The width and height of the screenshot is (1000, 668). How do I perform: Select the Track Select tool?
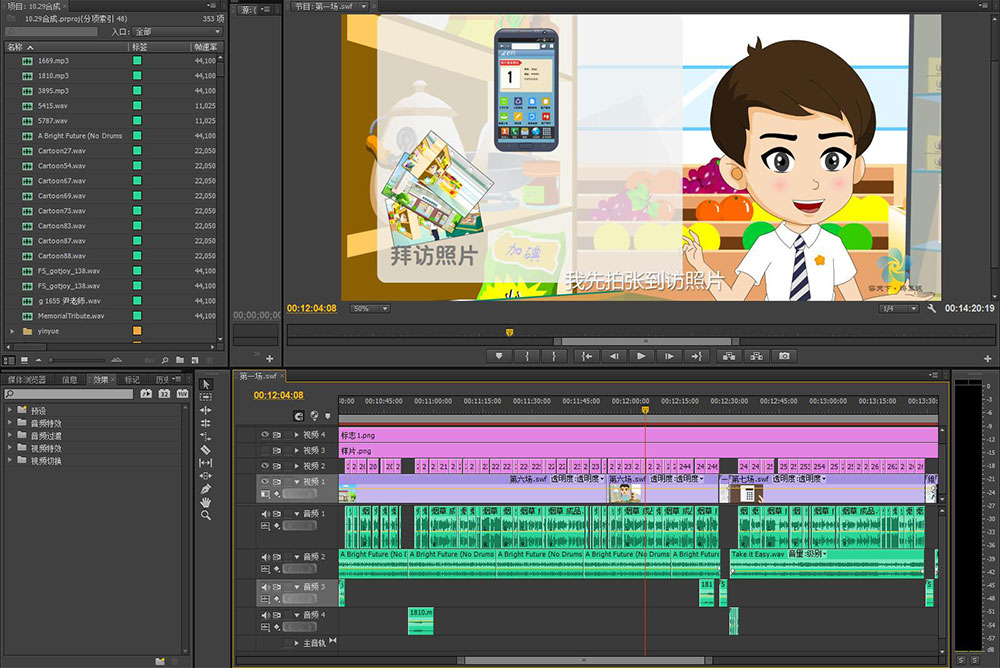(206, 397)
